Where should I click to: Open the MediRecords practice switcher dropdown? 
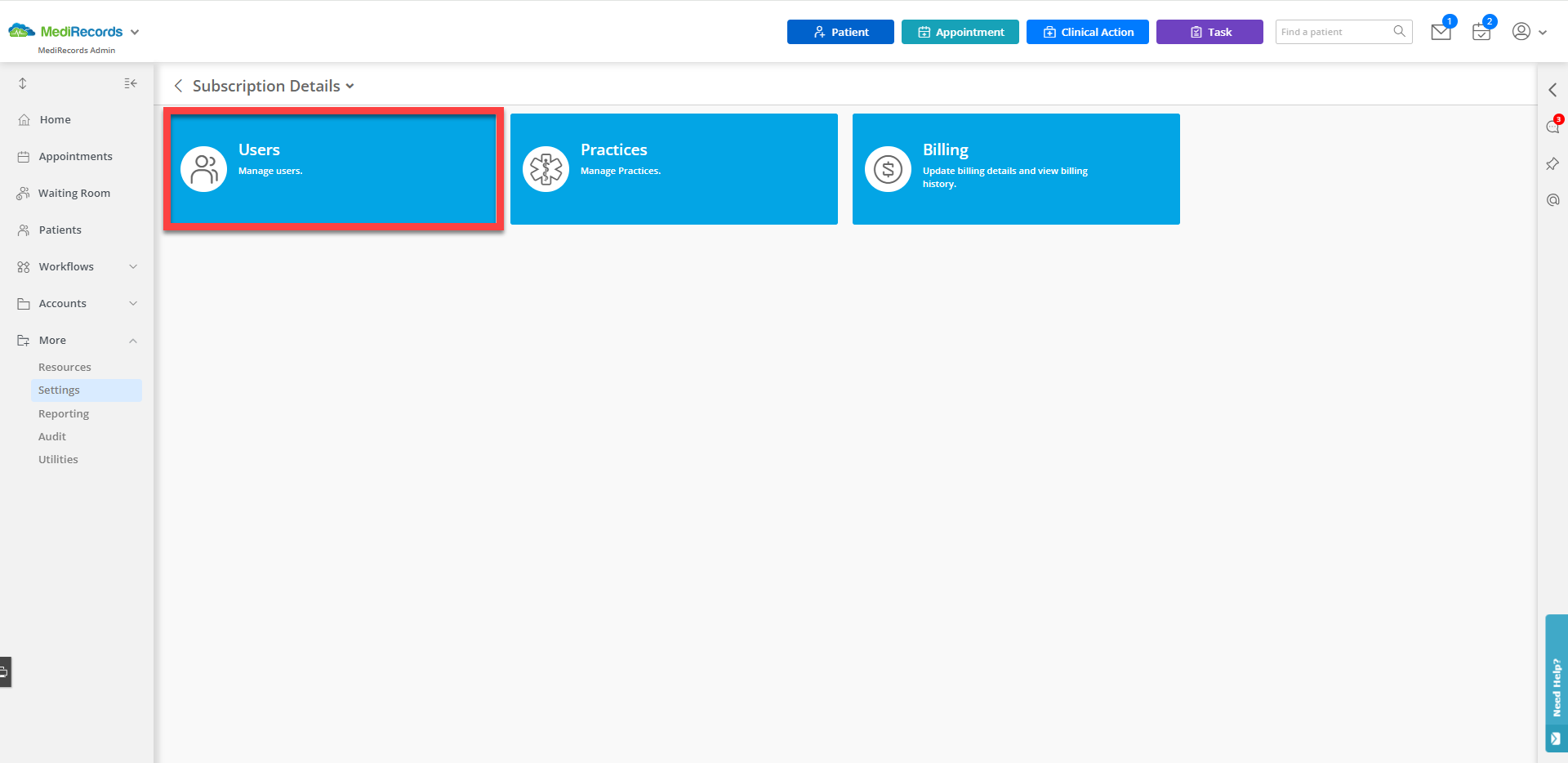(135, 32)
